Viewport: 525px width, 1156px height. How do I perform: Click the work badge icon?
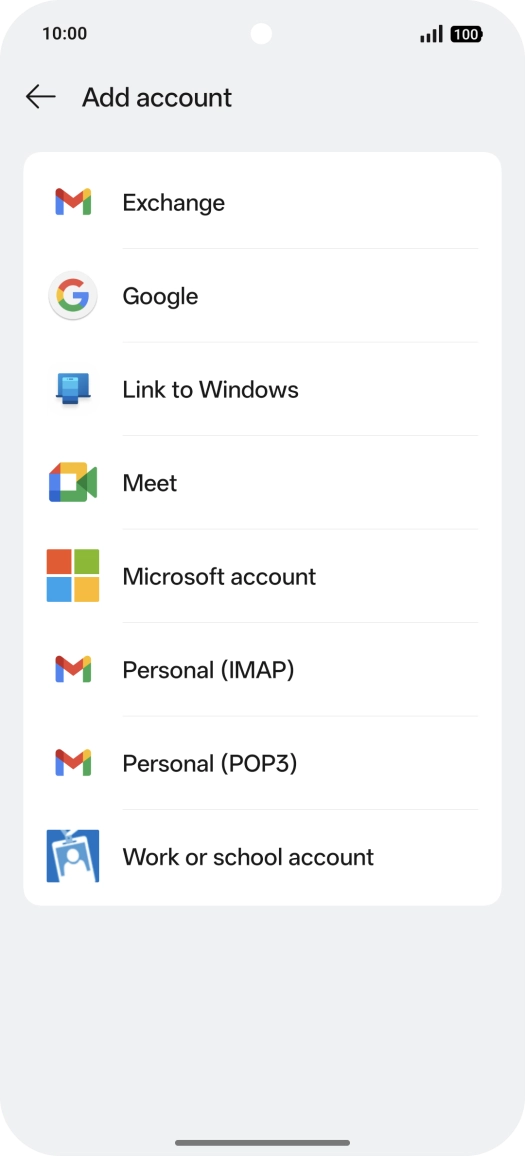(73, 856)
